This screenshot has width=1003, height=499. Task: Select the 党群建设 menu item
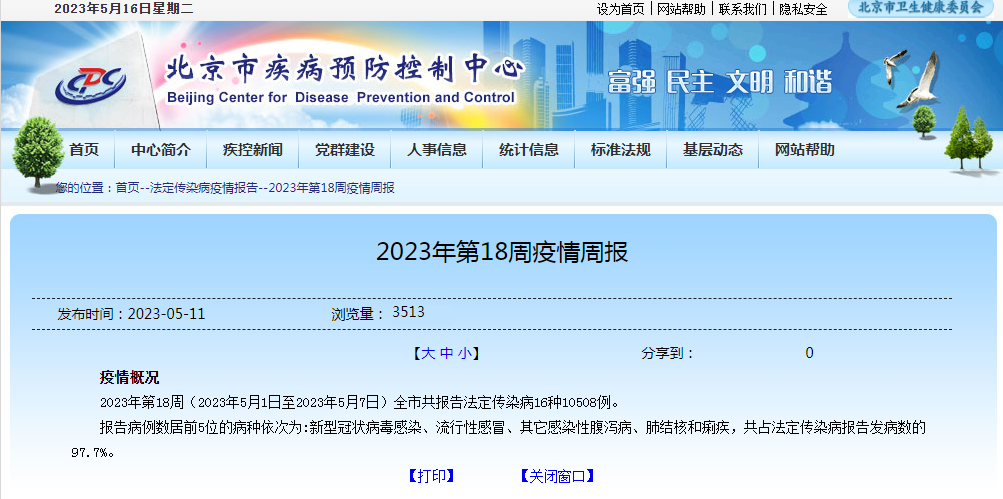(344, 150)
